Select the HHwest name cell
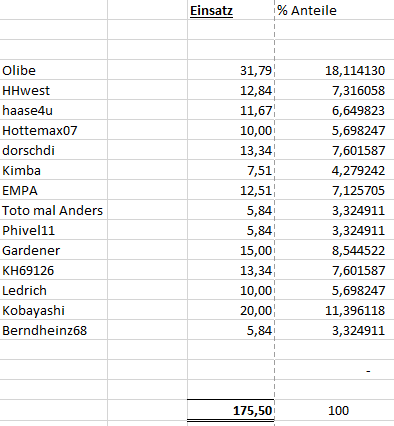 (54, 90)
